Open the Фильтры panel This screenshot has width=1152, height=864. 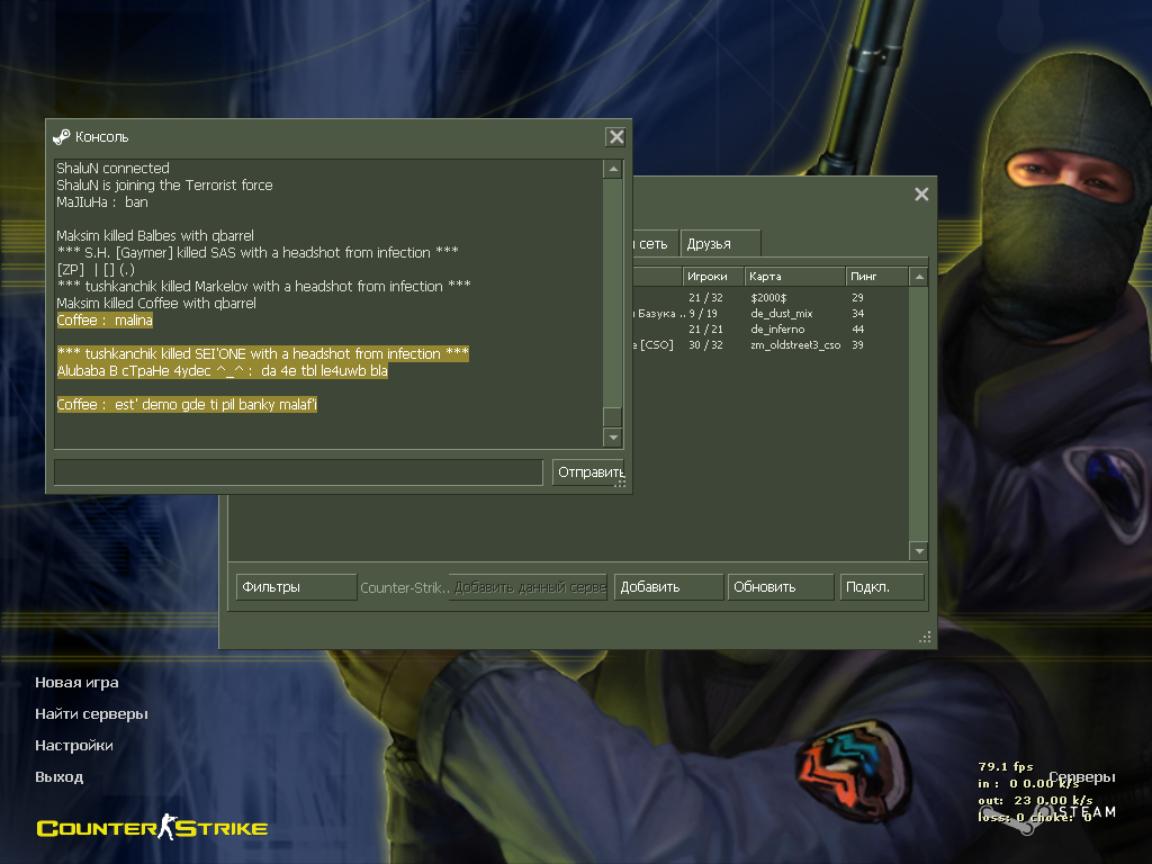(295, 587)
